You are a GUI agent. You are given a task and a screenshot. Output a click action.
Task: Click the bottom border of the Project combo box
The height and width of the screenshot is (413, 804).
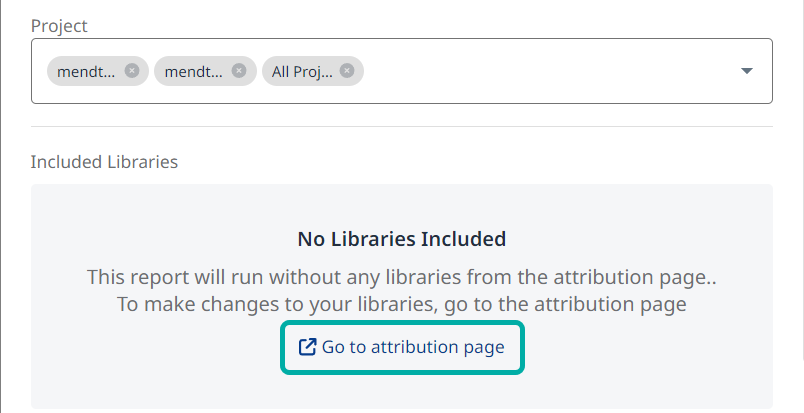coord(402,103)
